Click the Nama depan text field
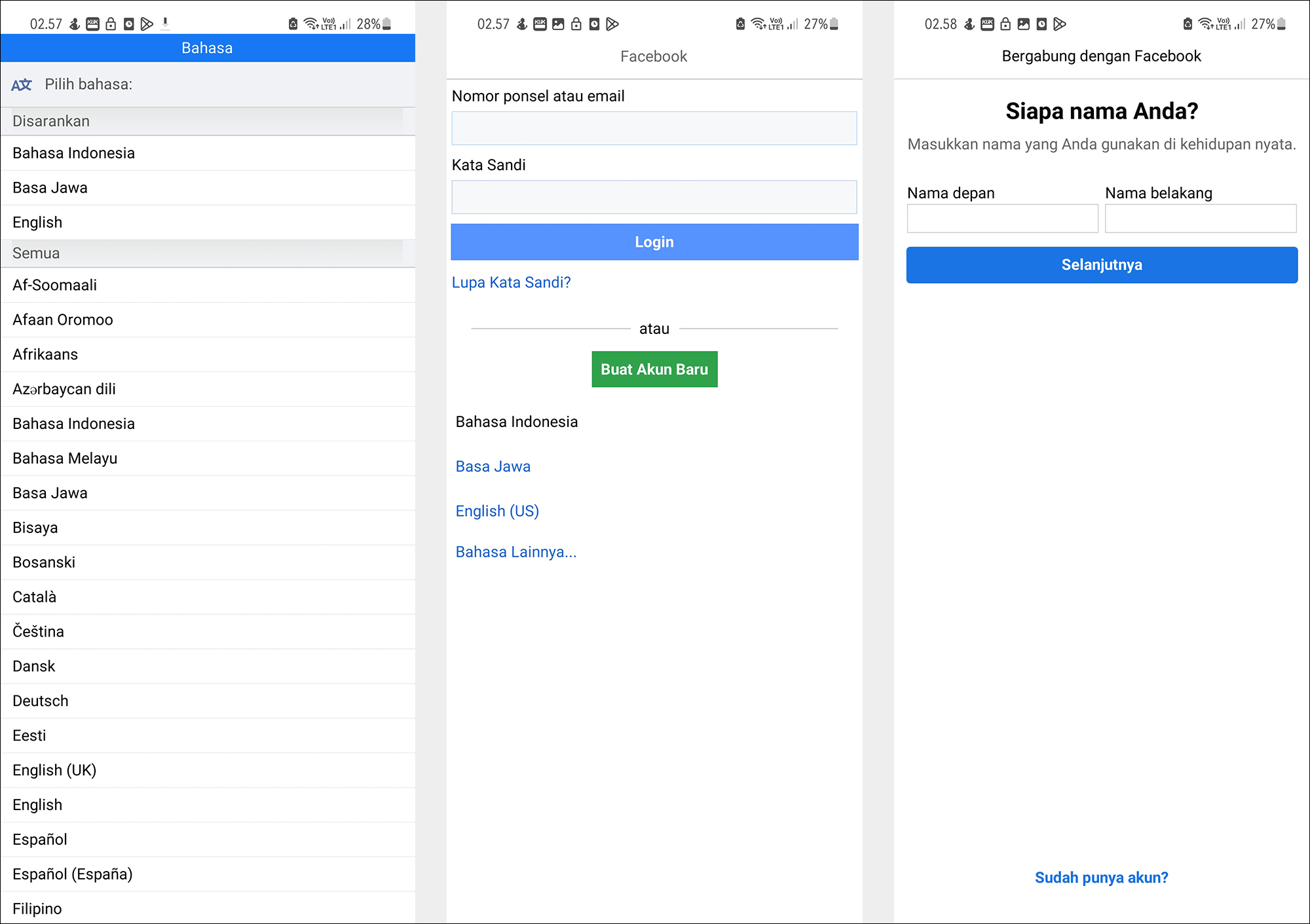The width and height of the screenshot is (1310, 924). pyautogui.click(x=1001, y=219)
